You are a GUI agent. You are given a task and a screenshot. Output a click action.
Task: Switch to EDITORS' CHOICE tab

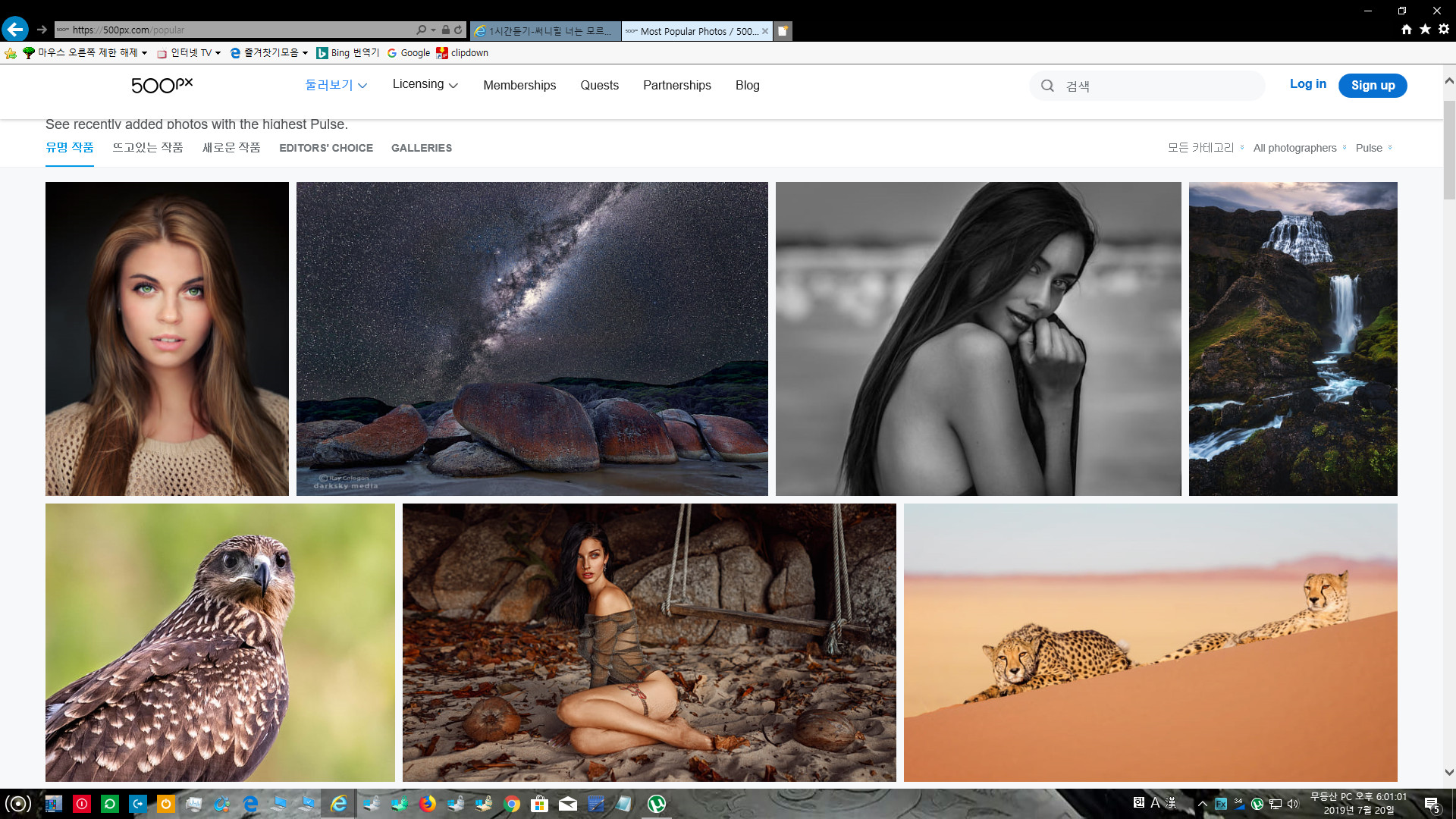(326, 148)
